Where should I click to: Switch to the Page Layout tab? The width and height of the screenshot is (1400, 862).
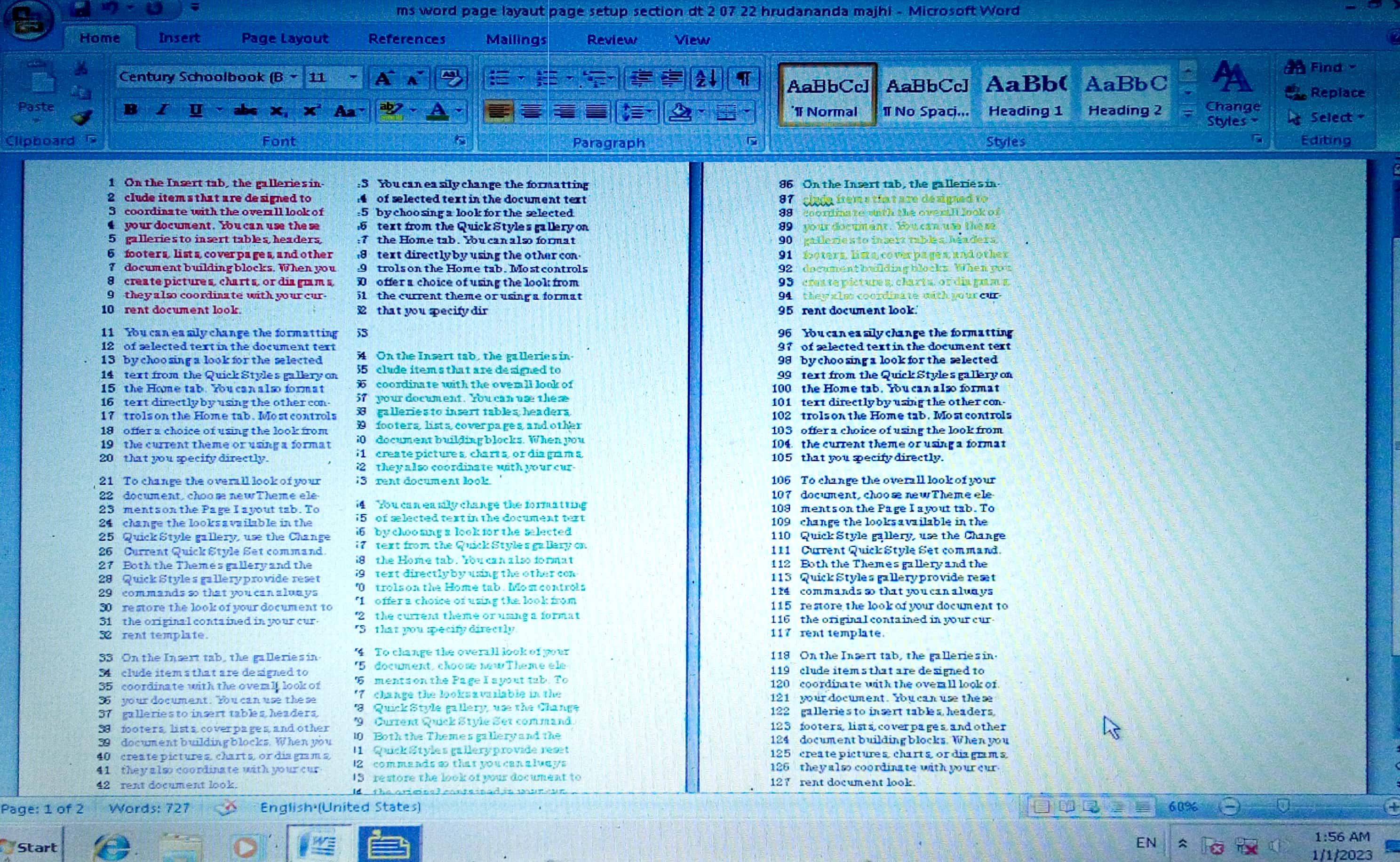point(285,39)
